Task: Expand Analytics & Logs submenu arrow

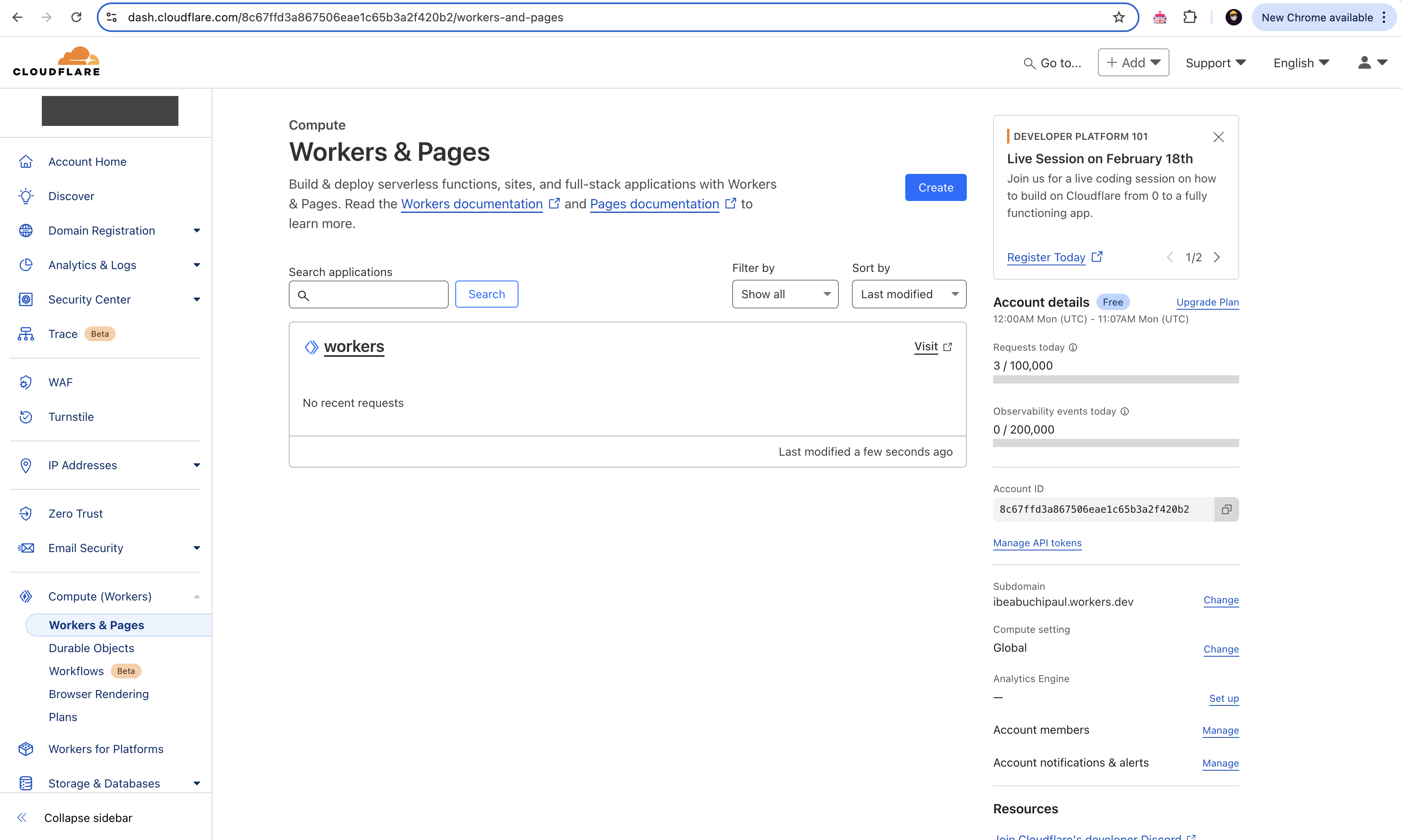Action: [196, 265]
